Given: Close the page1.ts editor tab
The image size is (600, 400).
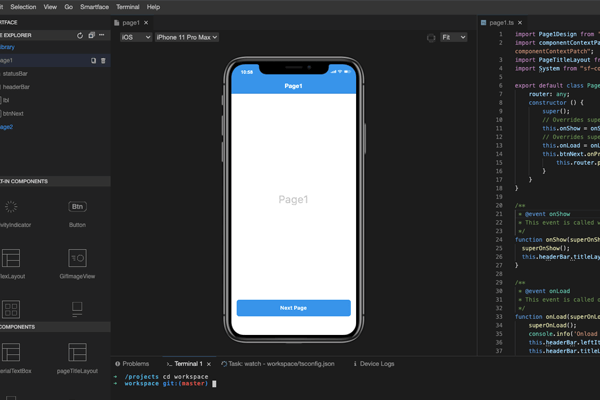Looking at the screenshot, I should pos(520,22).
